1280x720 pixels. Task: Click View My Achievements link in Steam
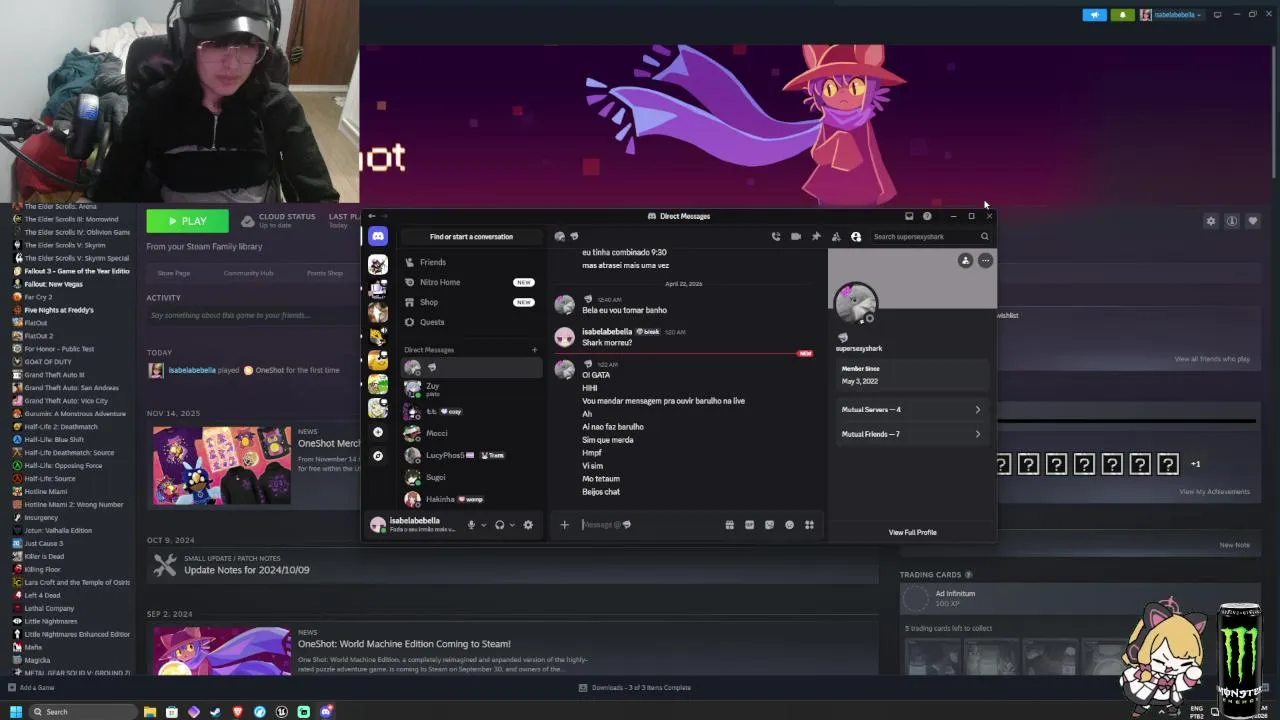point(1214,491)
